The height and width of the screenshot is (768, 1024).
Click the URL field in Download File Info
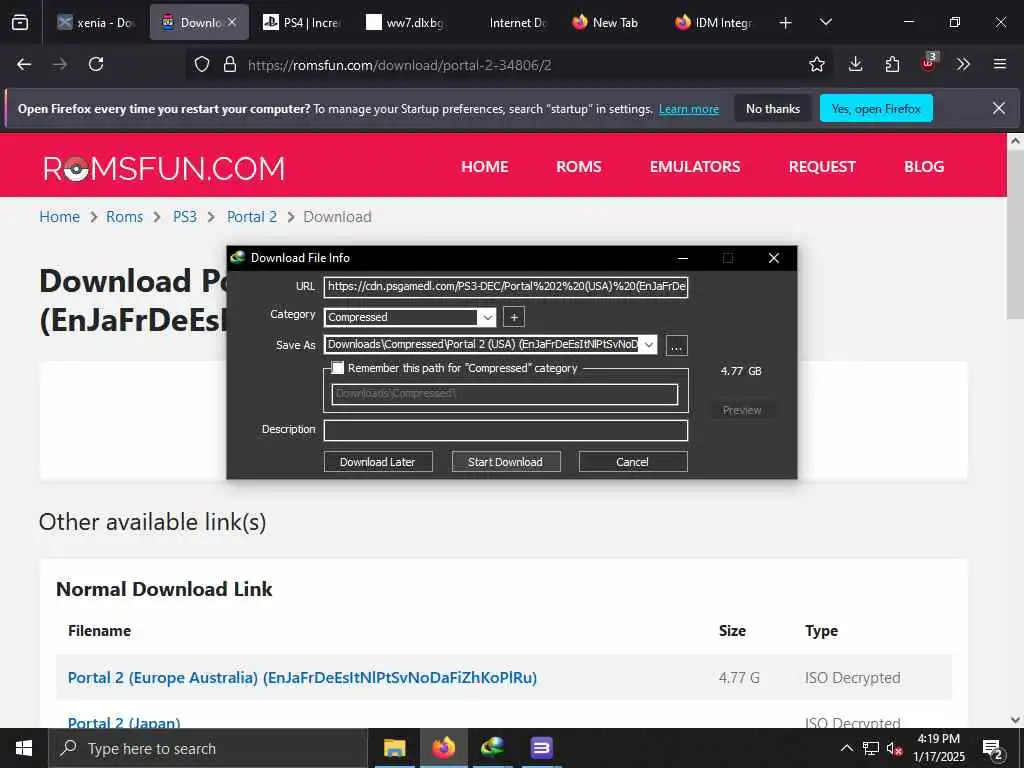pos(505,287)
